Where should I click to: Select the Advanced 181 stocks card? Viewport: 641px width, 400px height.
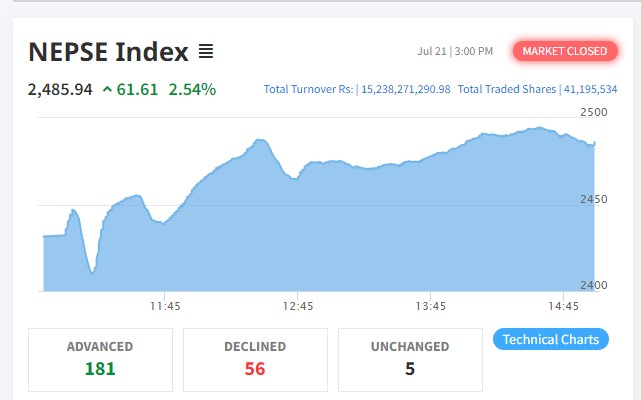(99, 359)
